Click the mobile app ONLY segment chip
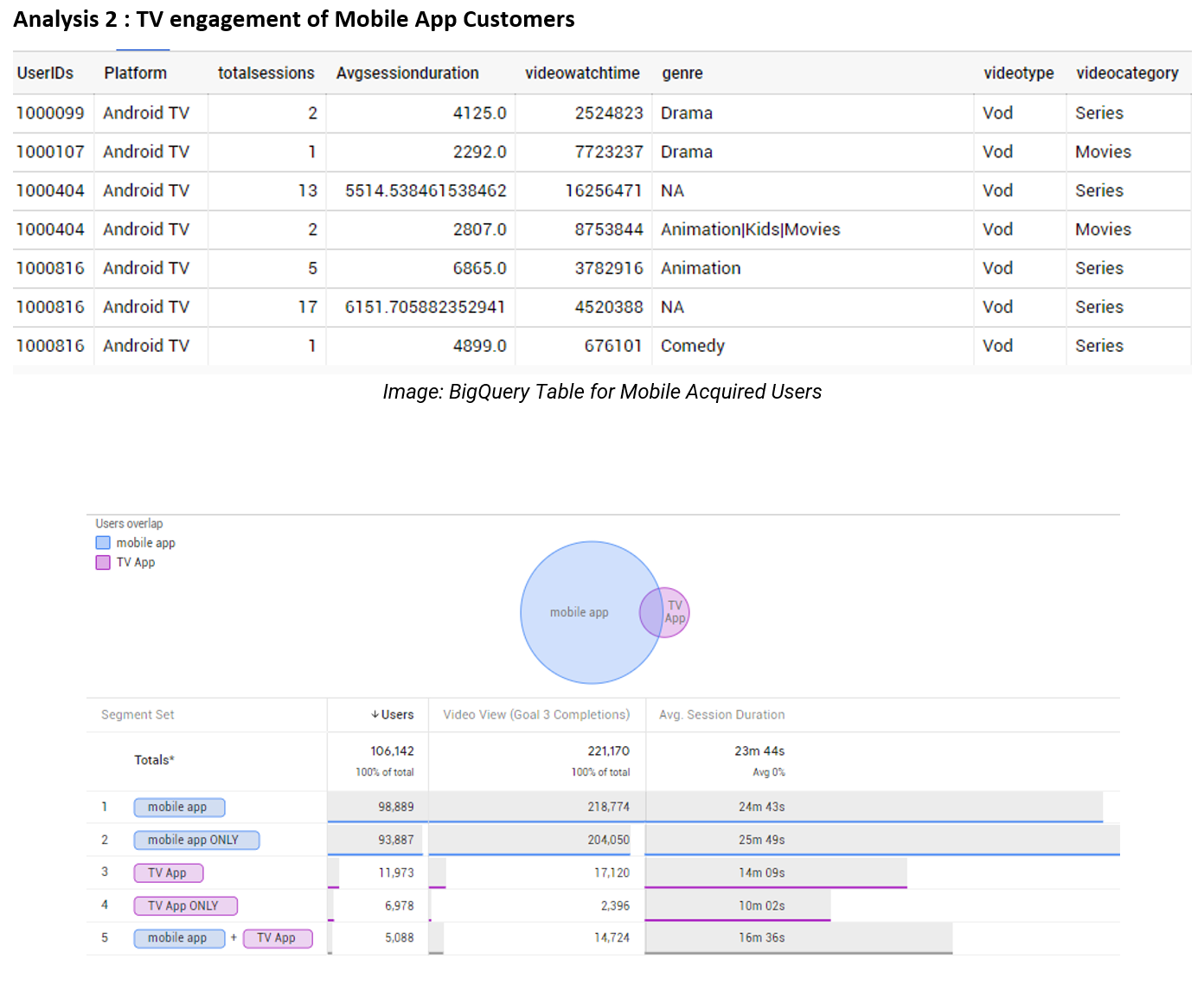 tap(197, 840)
